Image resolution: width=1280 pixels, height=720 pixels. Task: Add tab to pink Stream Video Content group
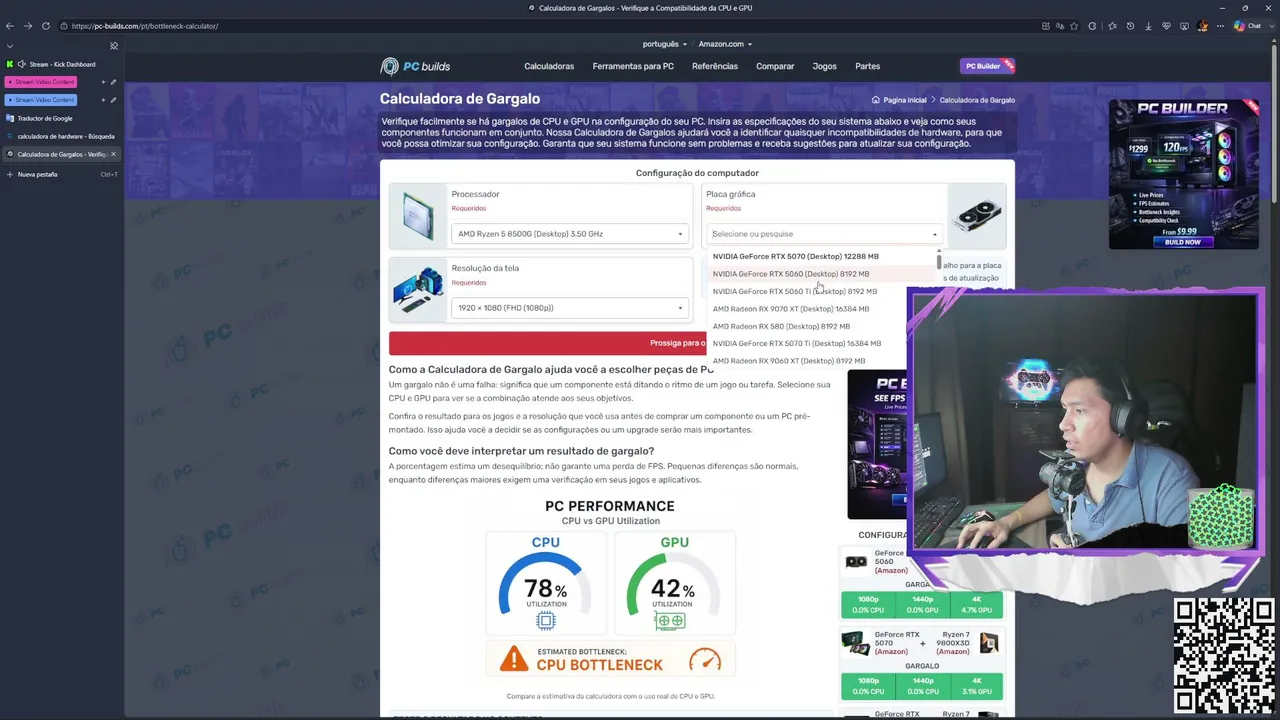[103, 82]
